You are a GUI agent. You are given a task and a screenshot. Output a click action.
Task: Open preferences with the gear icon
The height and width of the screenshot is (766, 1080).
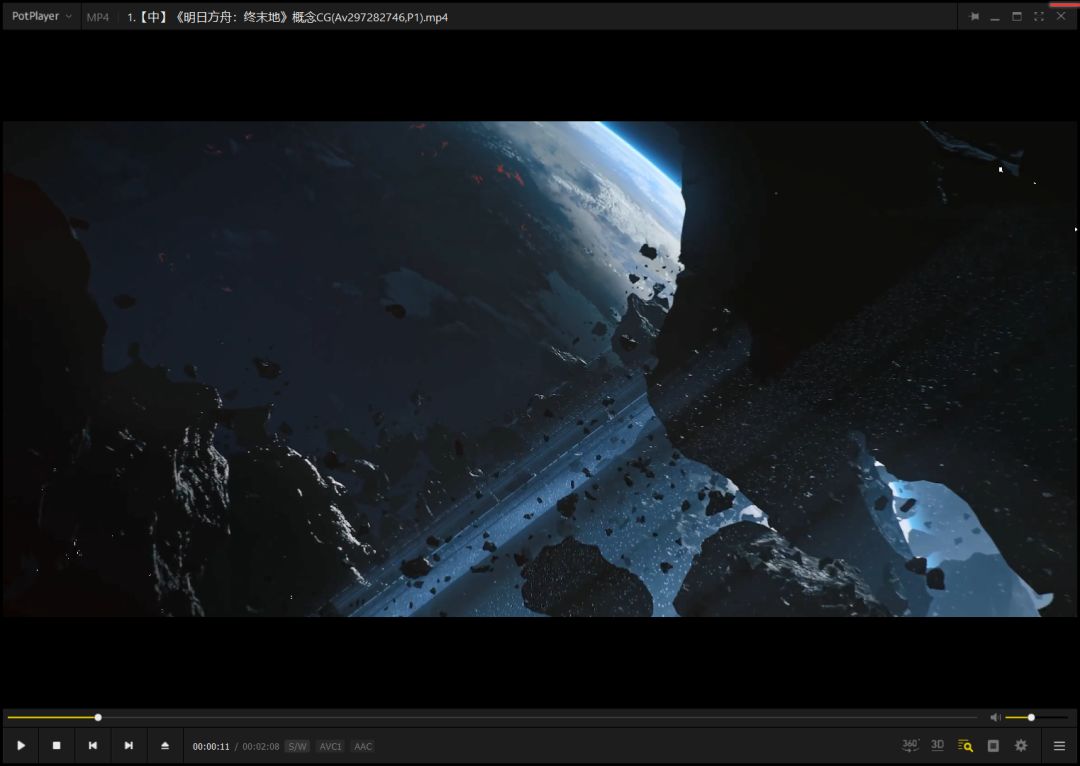pos(1021,746)
